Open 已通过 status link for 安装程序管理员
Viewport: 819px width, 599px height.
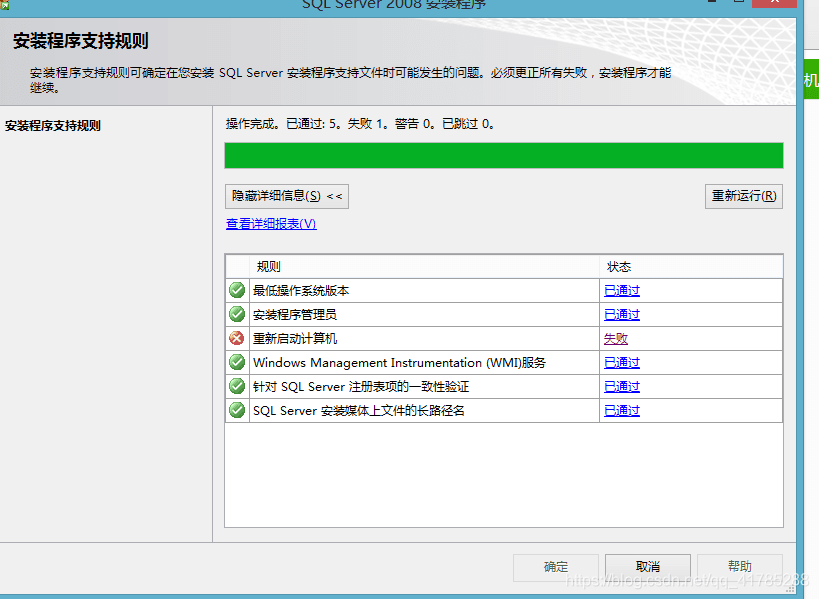(x=622, y=314)
